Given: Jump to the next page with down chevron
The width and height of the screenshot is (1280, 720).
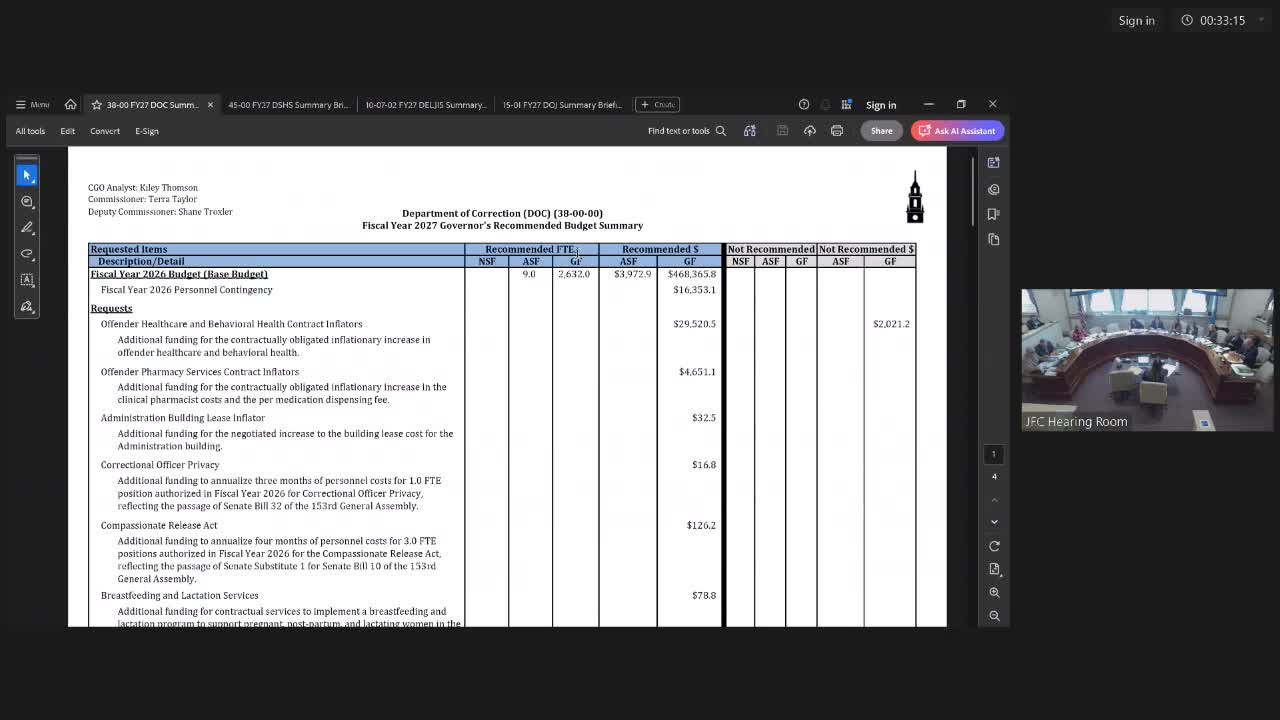Looking at the screenshot, I should 994,522.
